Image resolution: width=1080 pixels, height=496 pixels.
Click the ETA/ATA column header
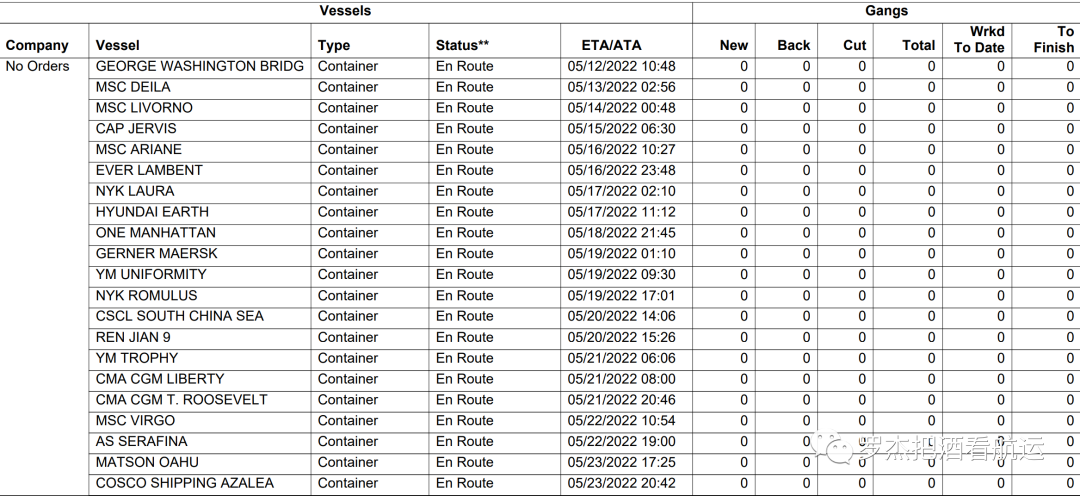pos(611,45)
